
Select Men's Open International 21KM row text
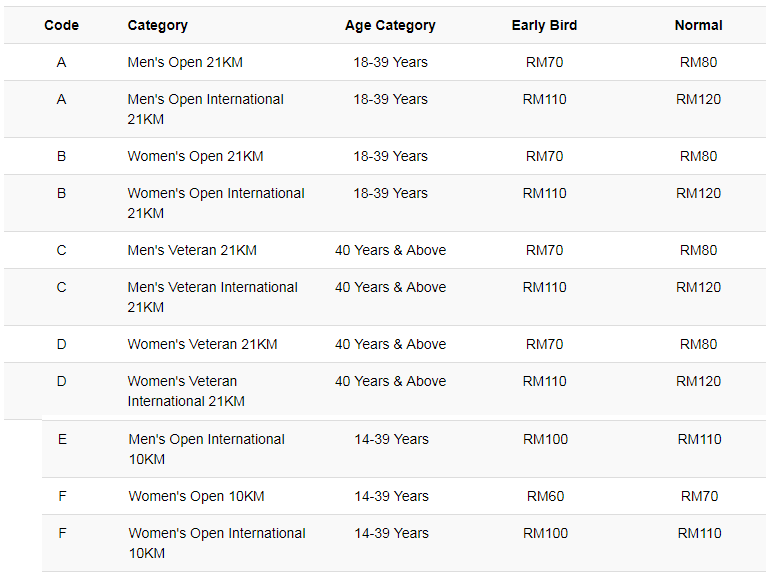[205, 109]
